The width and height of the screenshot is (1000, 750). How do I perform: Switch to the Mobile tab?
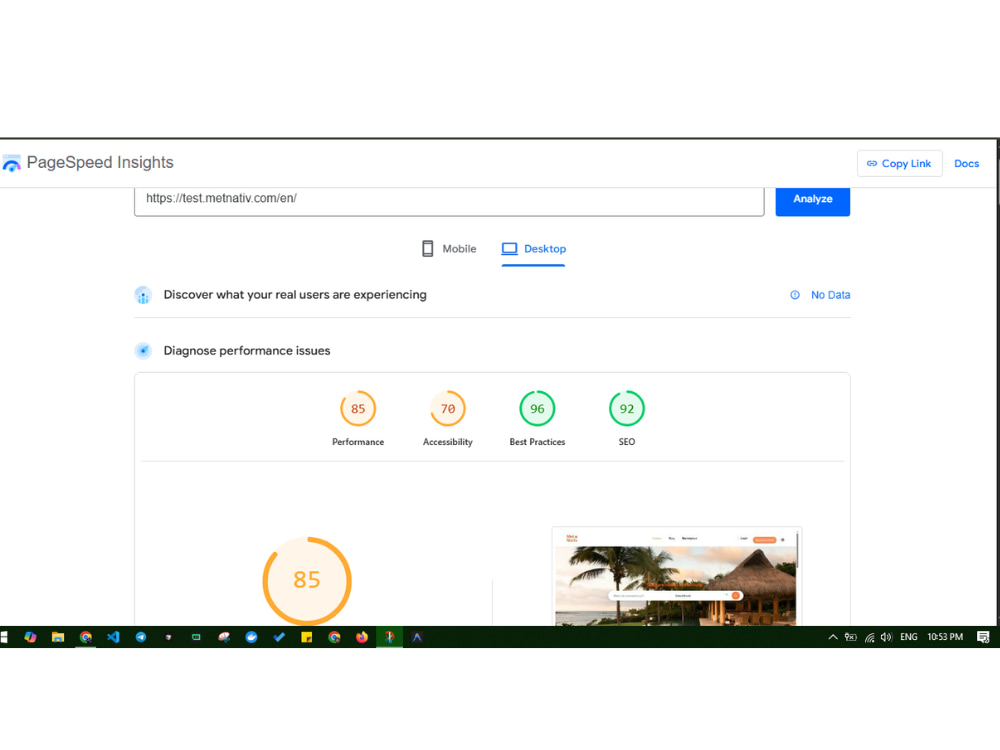tap(449, 249)
